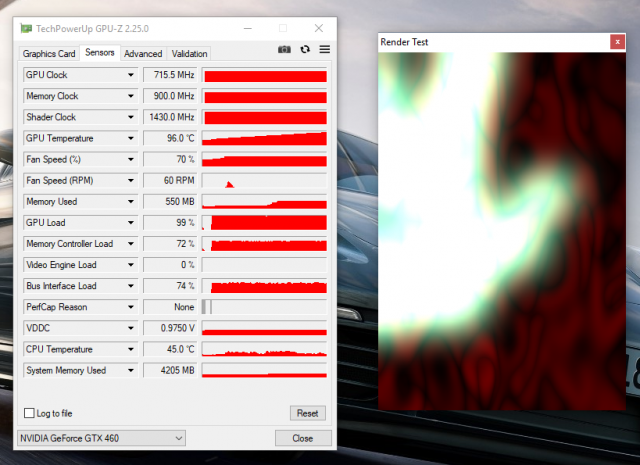This screenshot has width=640, height=465.
Task: Expand the Memory Clock sensor dropdown
Action: pos(131,96)
